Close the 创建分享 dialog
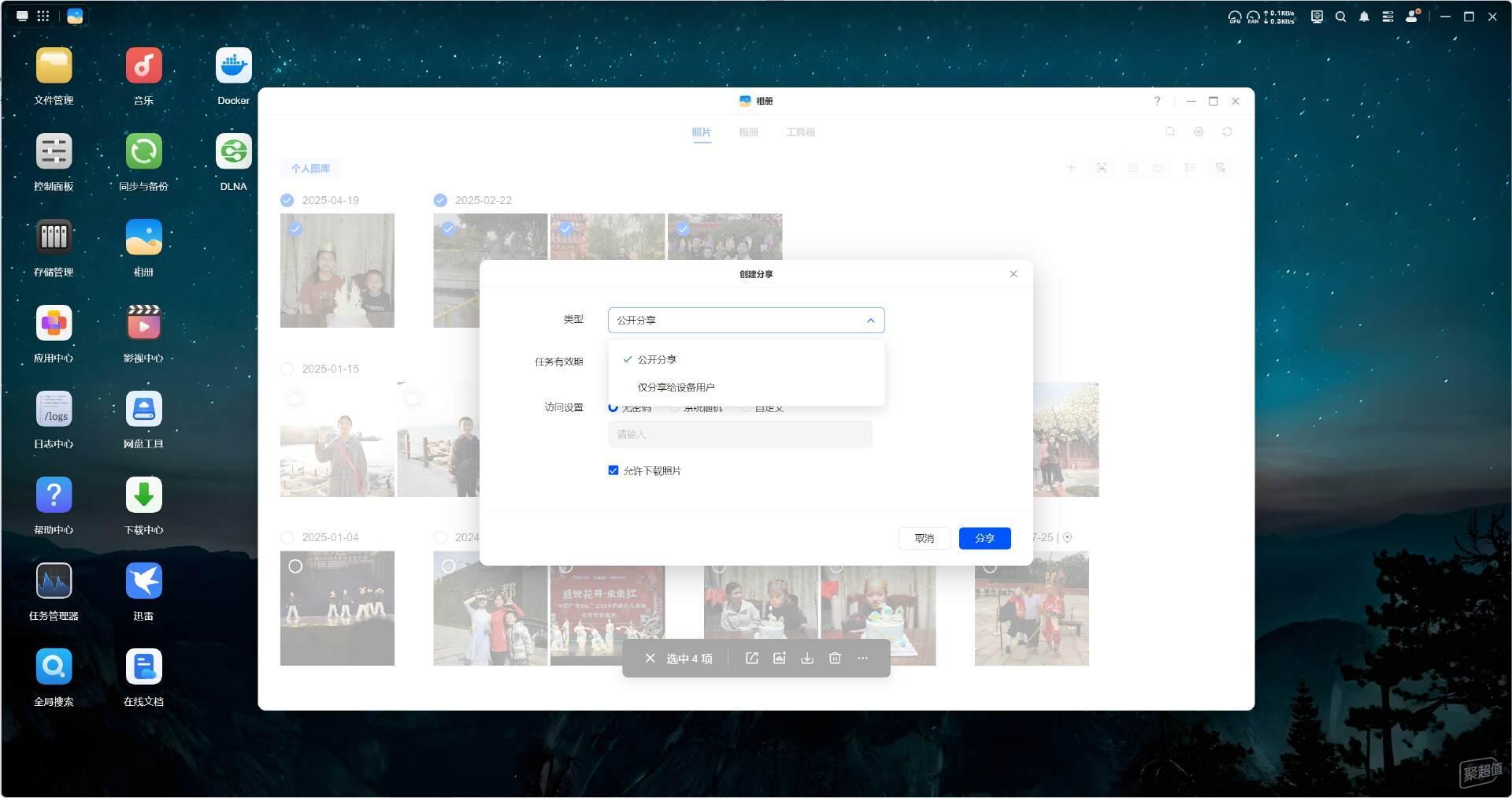Viewport: 1512px width, 798px height. tap(1014, 274)
